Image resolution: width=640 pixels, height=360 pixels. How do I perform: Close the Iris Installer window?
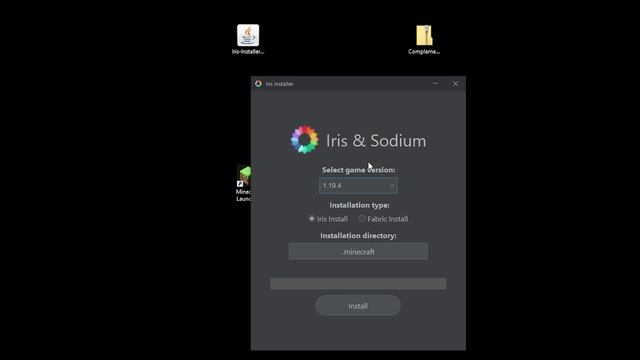455,84
